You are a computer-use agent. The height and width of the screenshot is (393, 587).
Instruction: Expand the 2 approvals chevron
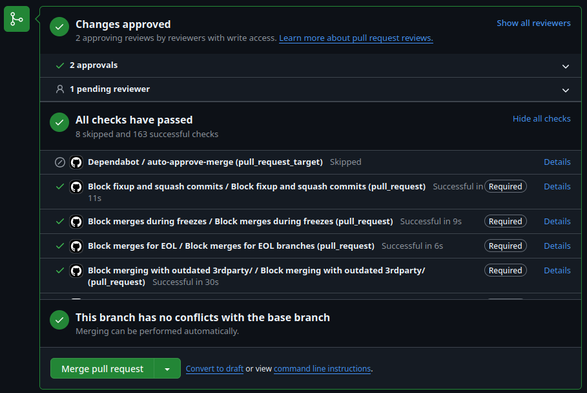pos(565,66)
